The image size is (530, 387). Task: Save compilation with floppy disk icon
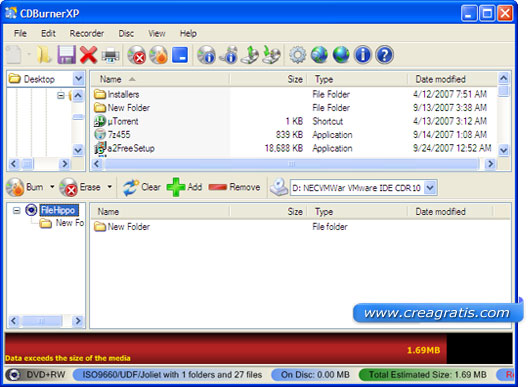66,55
